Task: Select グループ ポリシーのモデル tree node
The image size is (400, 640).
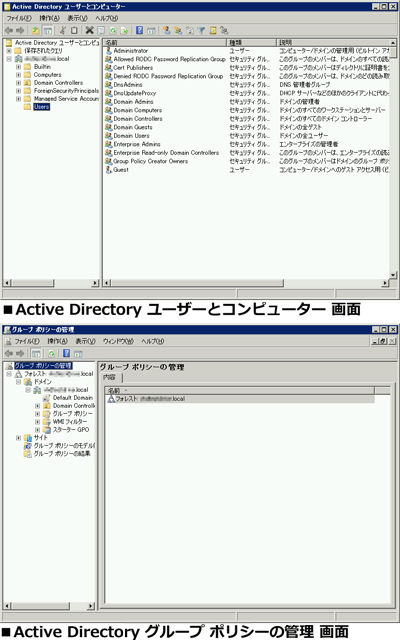Action: click(64, 446)
